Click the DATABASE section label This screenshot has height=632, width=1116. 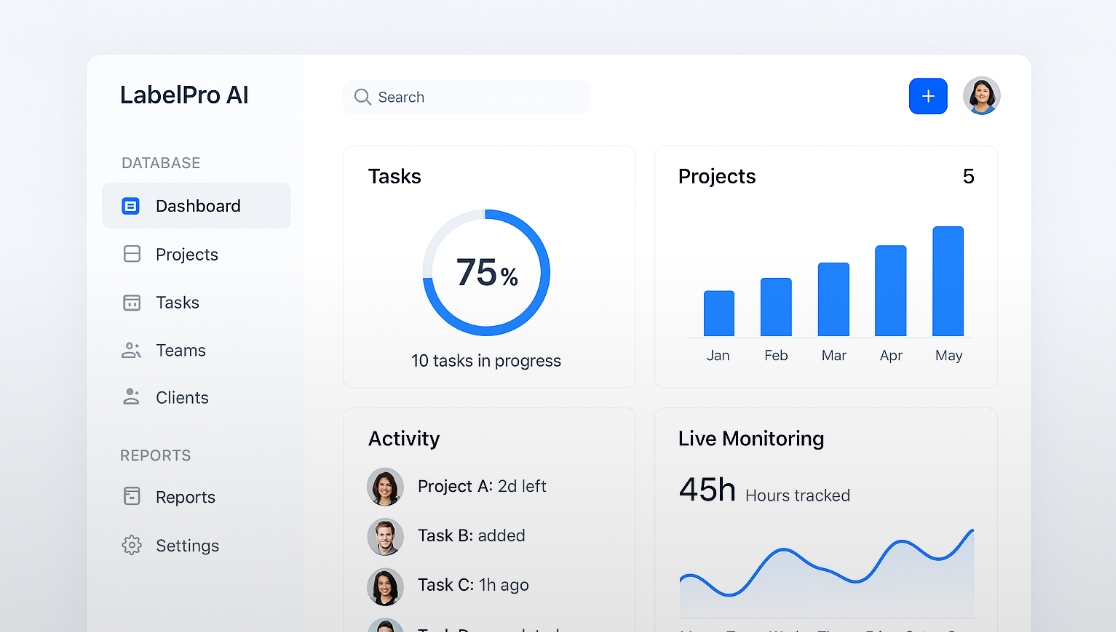click(161, 163)
